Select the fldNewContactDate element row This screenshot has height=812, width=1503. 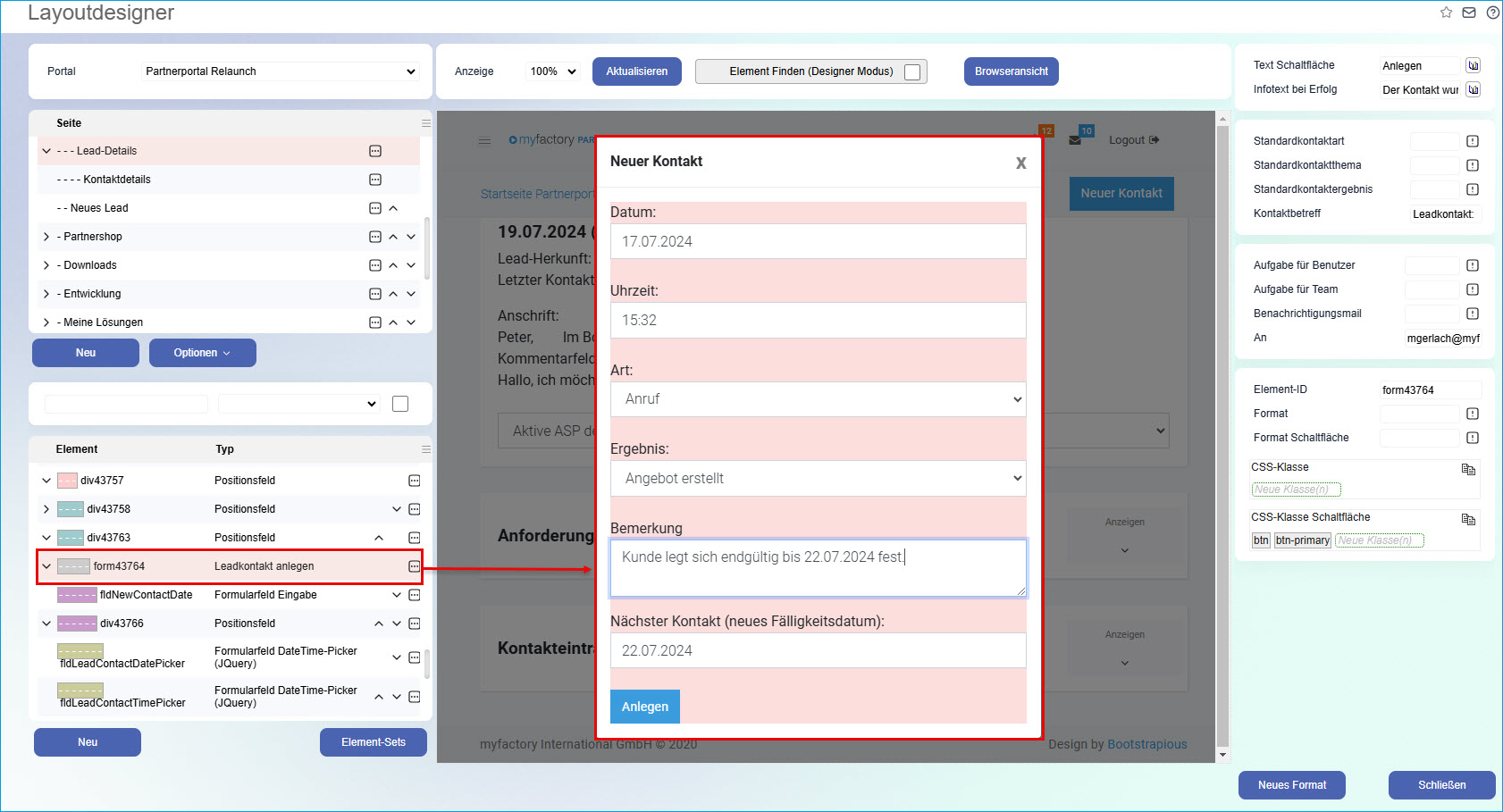coord(146,595)
